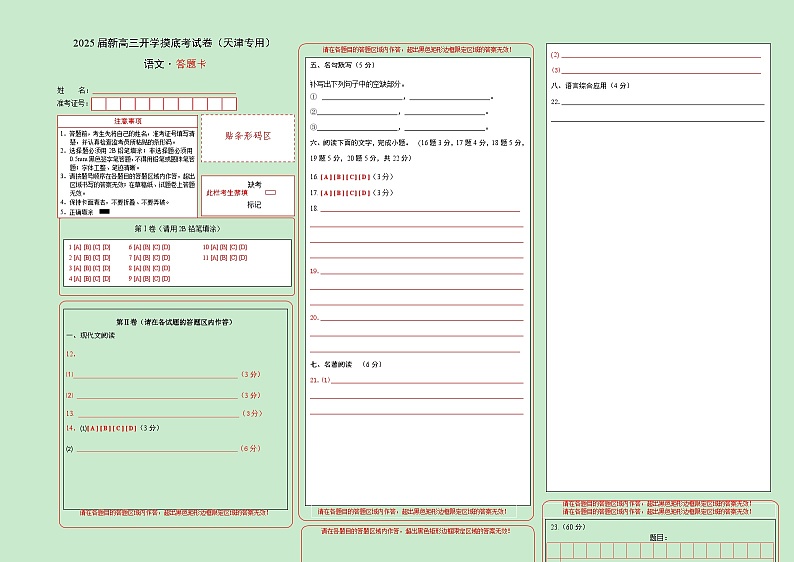Choose [D] for question 17
Viewport: 794px width, 562px height.
click(x=365, y=192)
